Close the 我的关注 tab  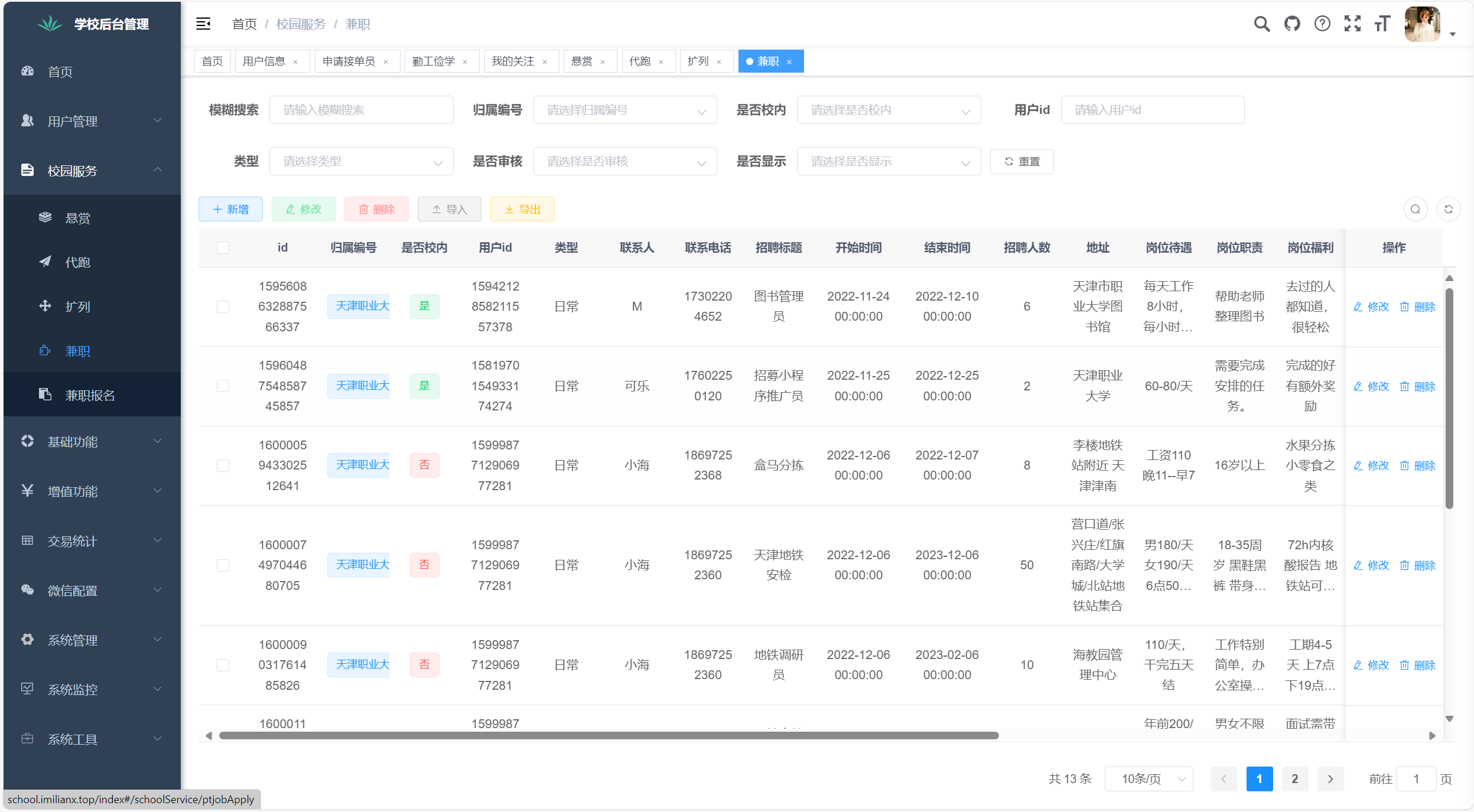(545, 62)
